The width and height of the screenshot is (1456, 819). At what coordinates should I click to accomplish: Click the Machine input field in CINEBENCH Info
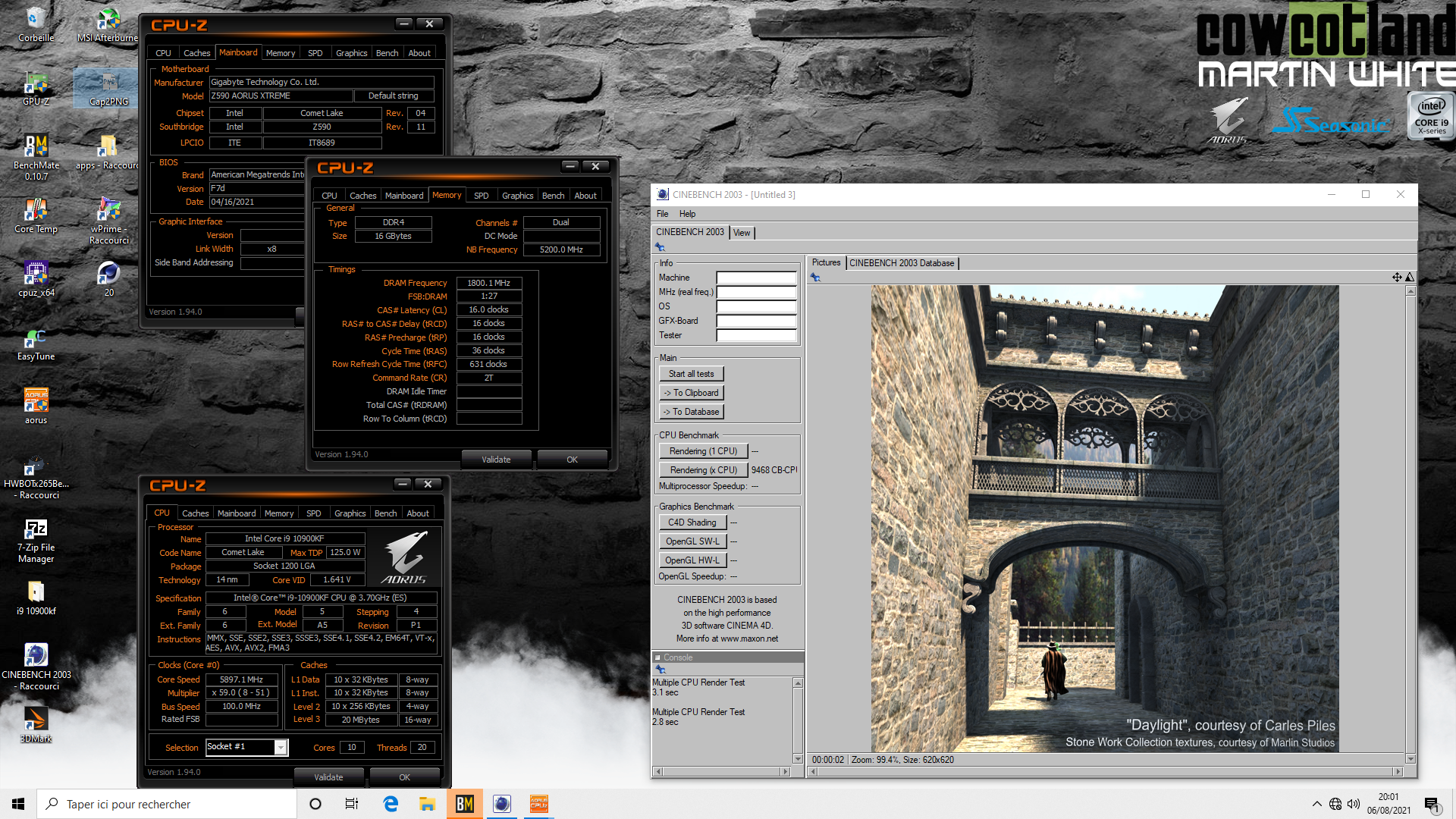(x=756, y=278)
